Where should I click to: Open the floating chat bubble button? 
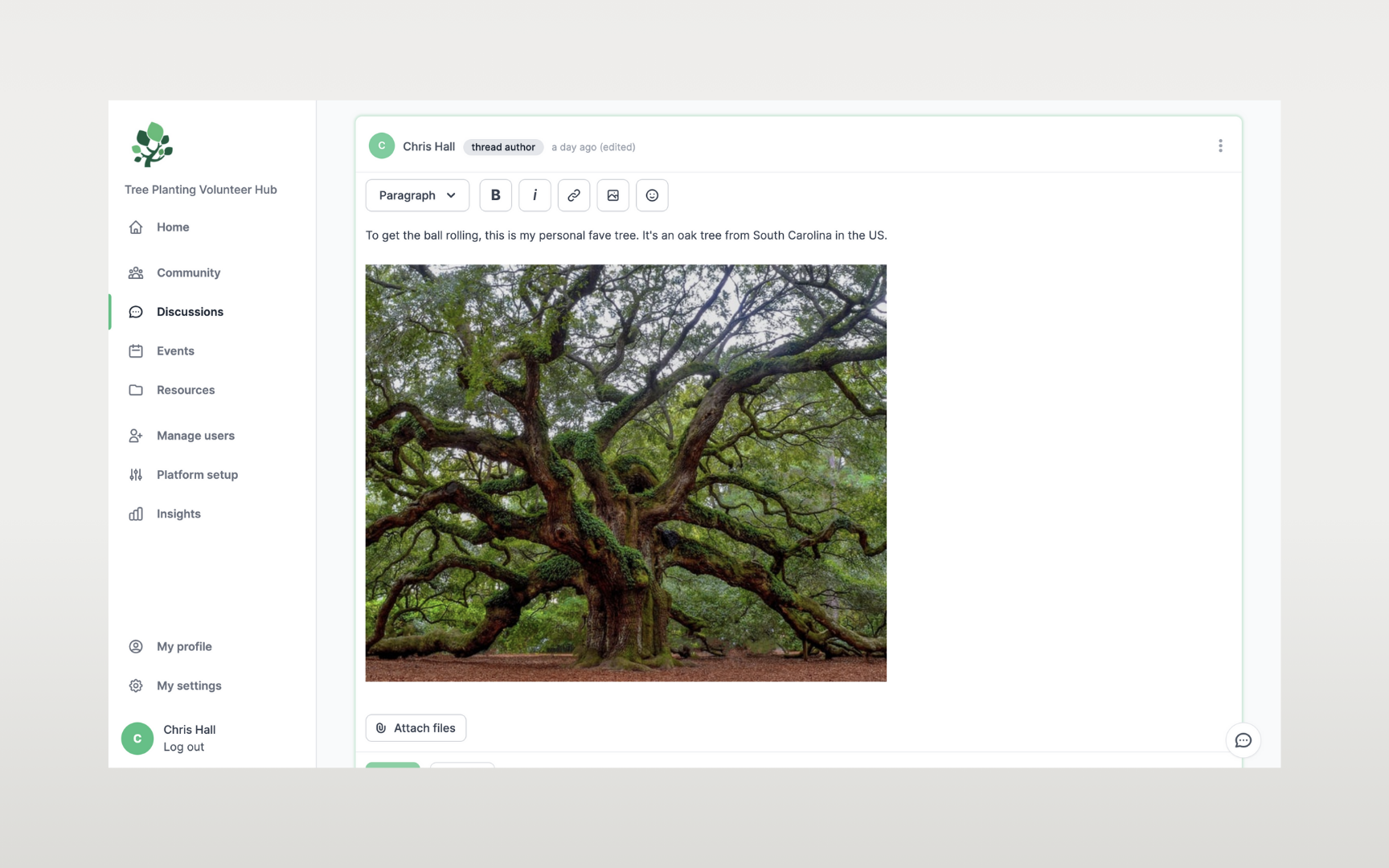1243,740
